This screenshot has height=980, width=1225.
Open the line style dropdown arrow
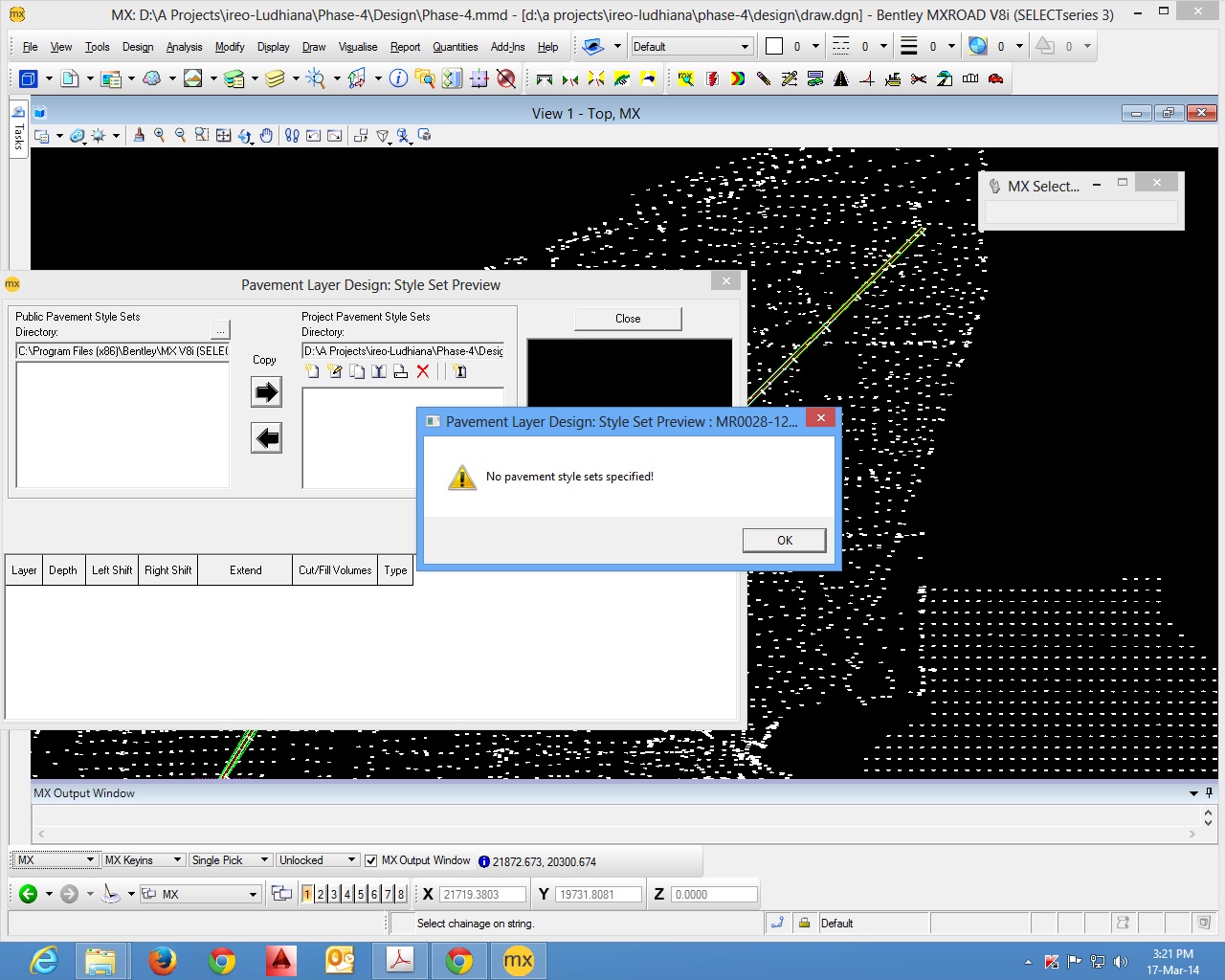pos(883,46)
